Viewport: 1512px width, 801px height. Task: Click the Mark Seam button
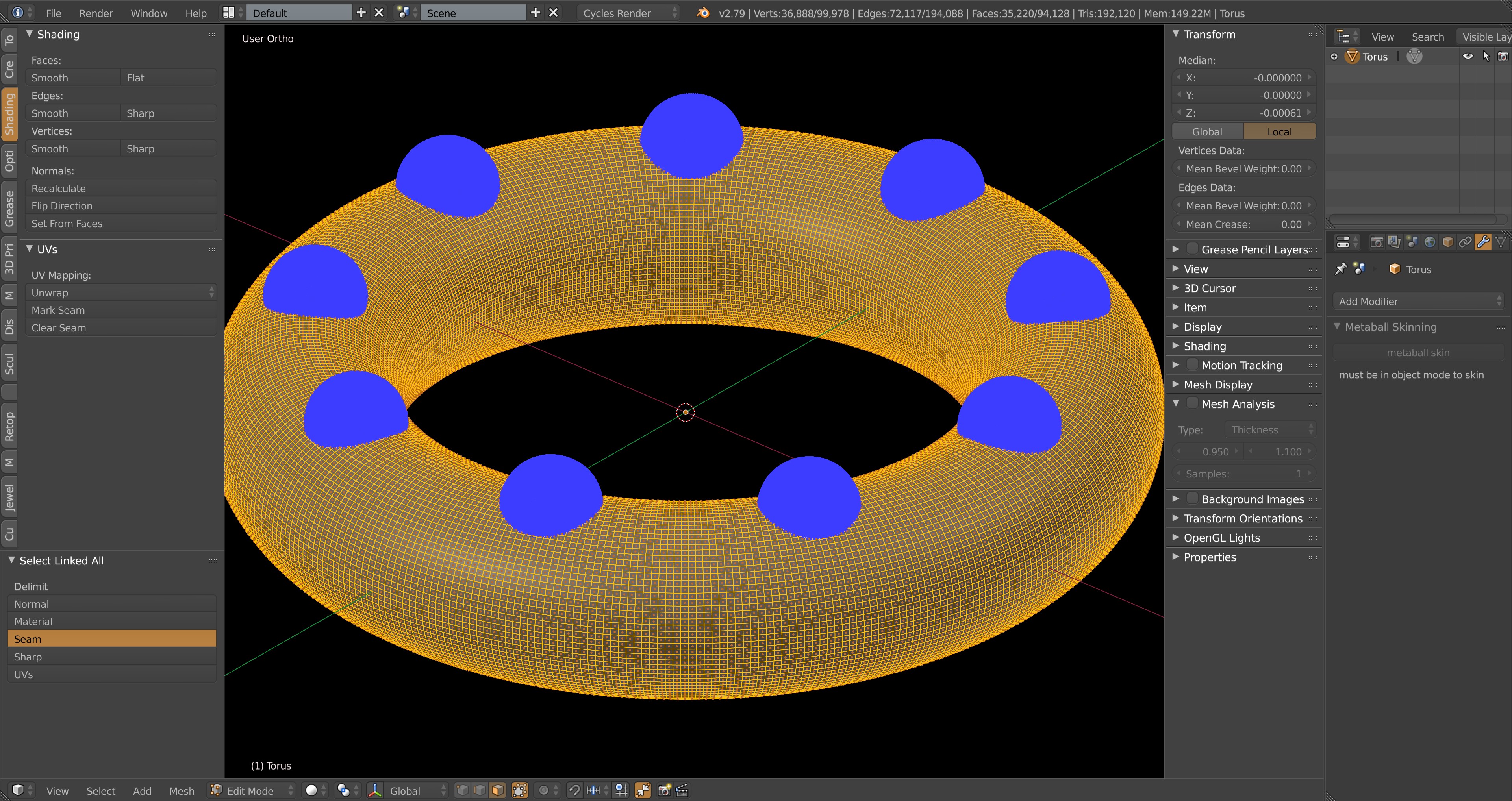[120, 310]
